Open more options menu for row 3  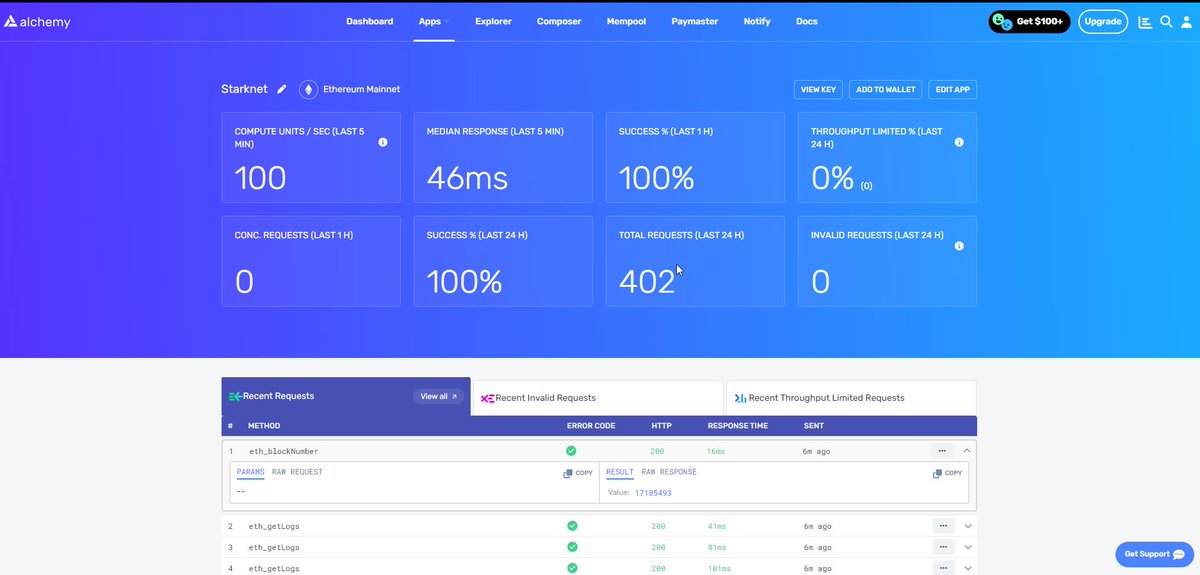coord(942,547)
